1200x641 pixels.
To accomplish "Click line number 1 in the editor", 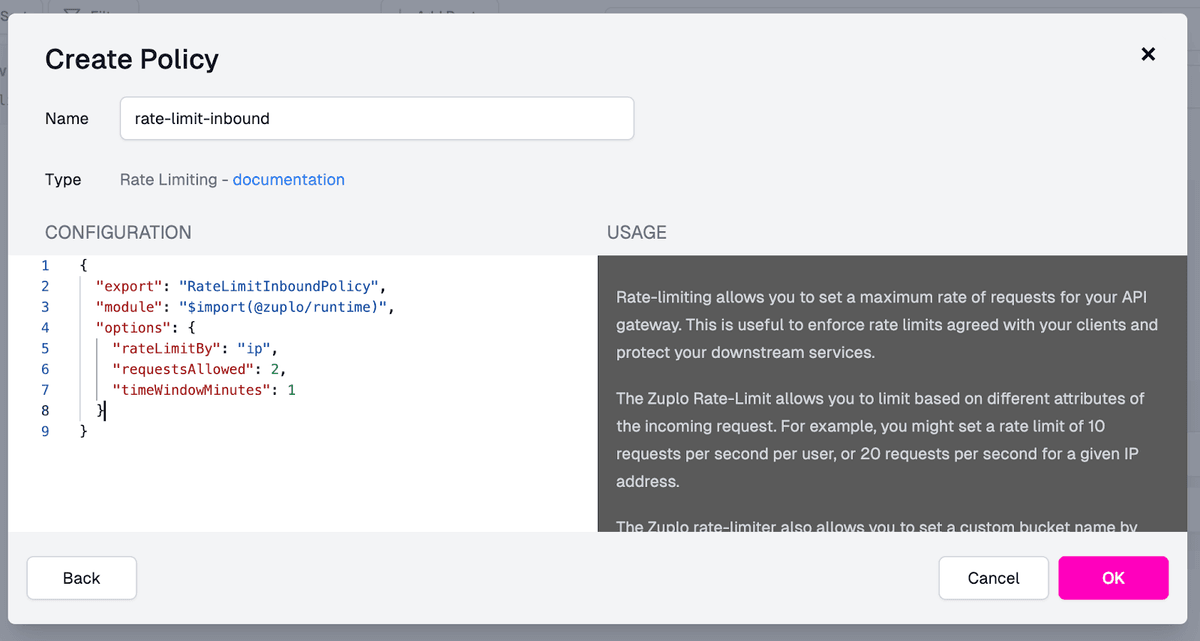I will click(44, 264).
